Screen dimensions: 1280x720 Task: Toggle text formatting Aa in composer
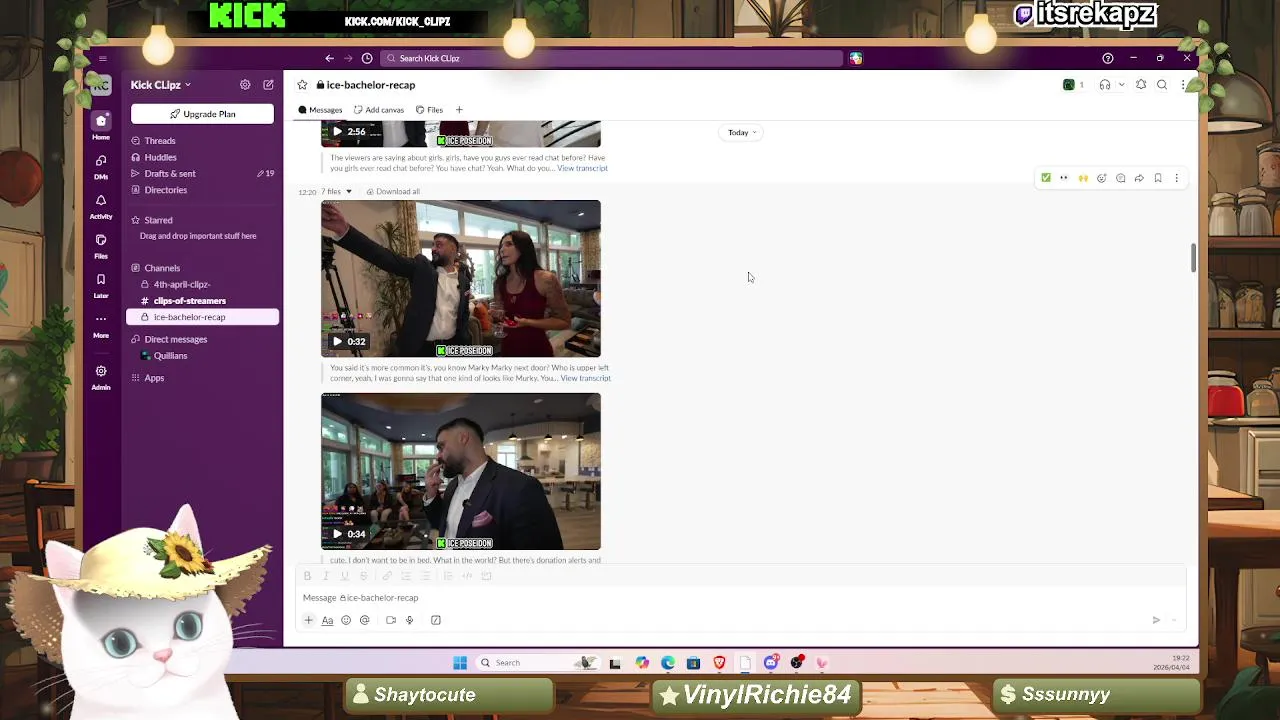327,620
